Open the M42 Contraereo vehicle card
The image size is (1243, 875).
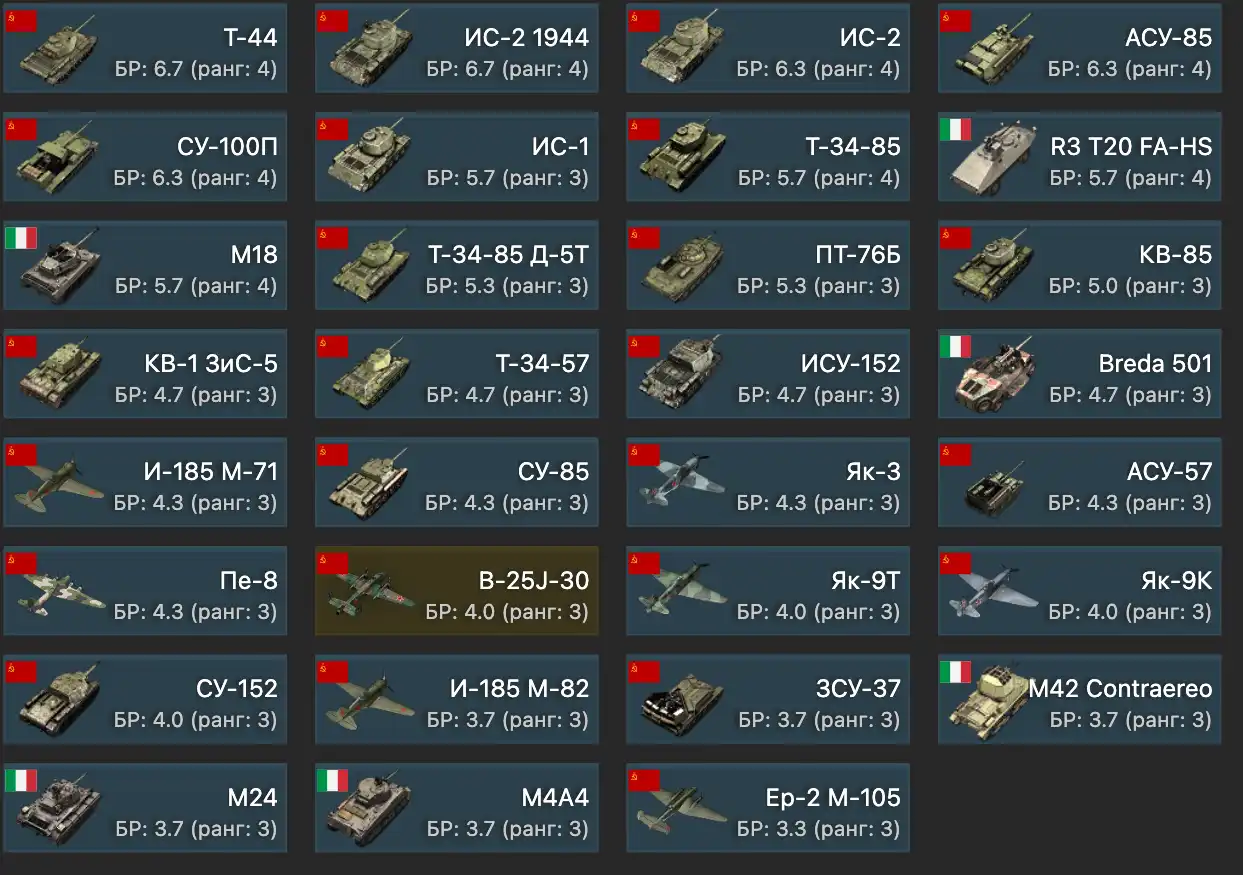point(1080,700)
